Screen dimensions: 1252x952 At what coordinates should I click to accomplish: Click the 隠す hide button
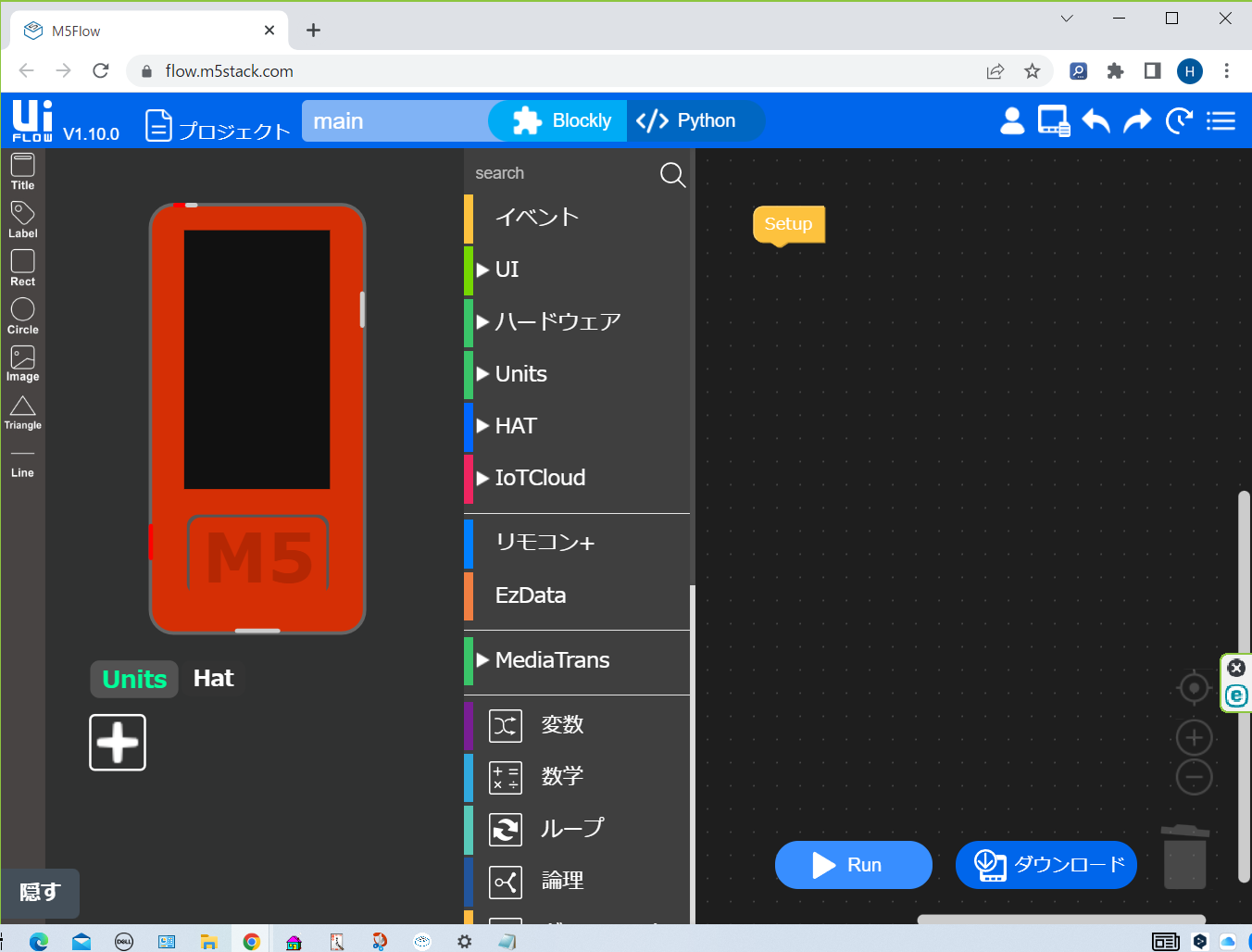point(40,893)
